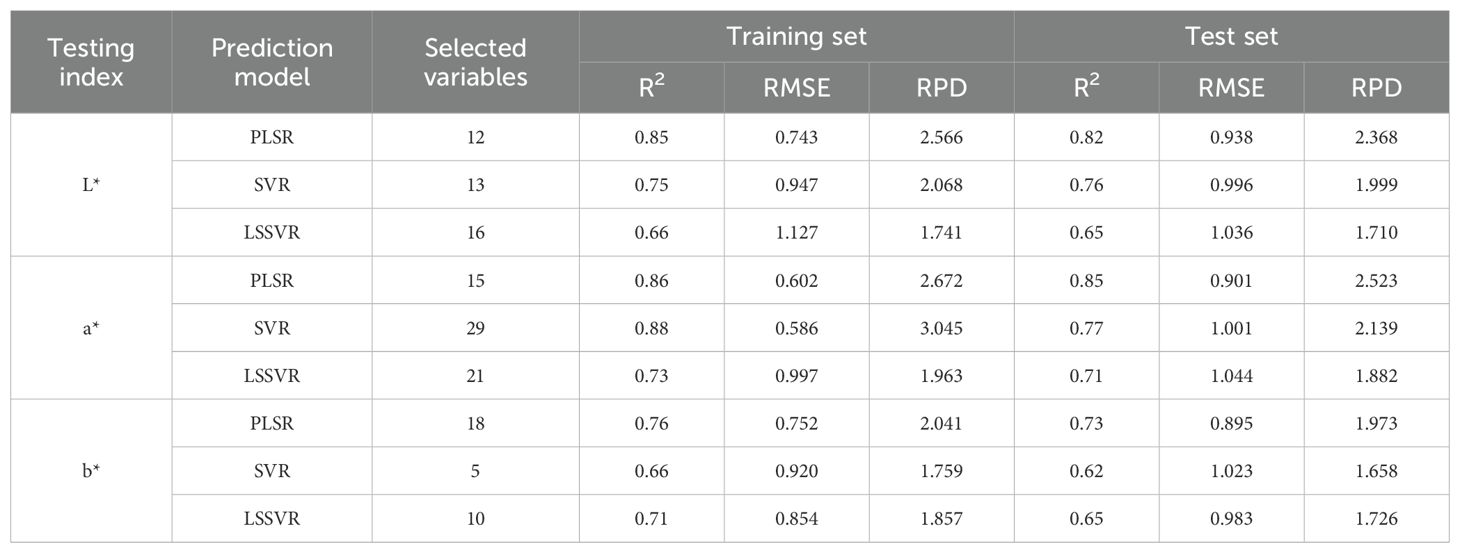Click the RMSE value 0.743
Image resolution: width=1460 pixels, height=553 pixels.
coord(796,137)
